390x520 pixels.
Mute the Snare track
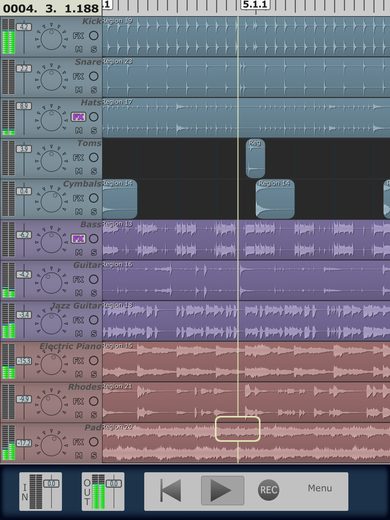(79, 90)
